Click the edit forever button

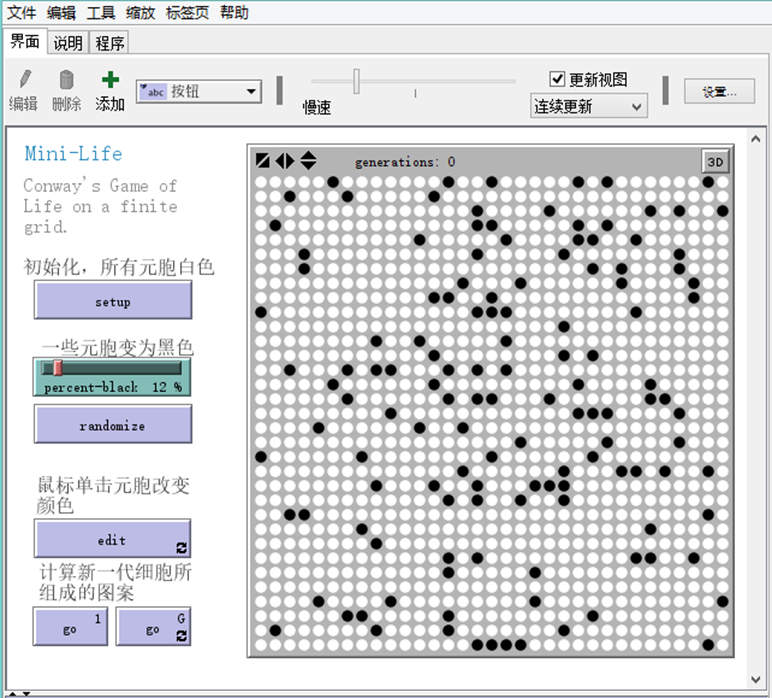(113, 539)
